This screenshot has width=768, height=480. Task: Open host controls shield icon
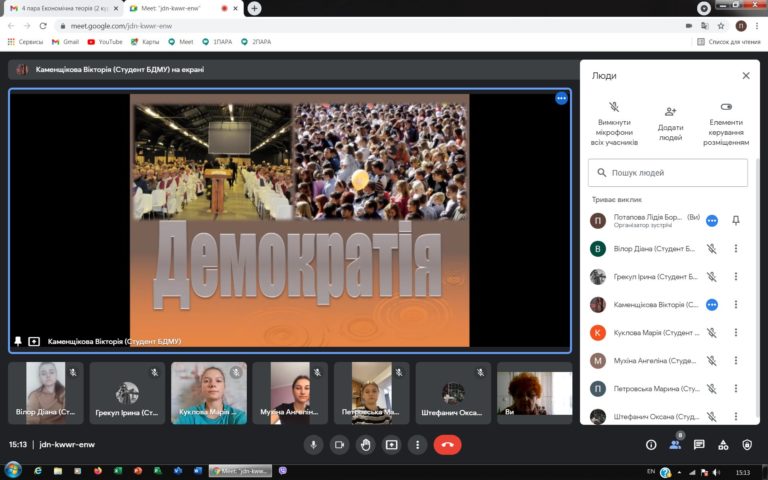coord(747,445)
